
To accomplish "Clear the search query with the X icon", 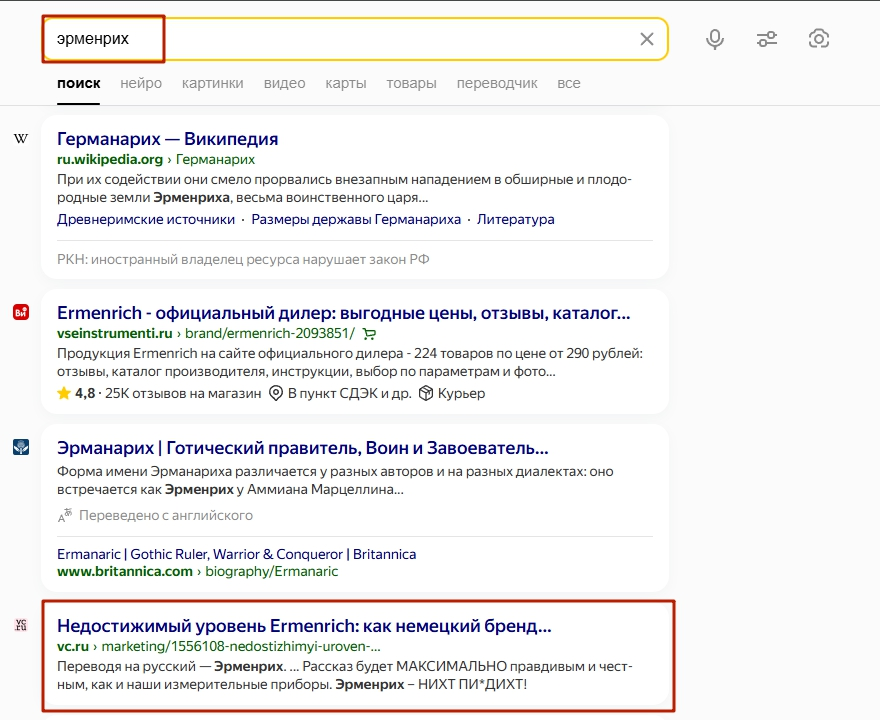I will coord(647,39).
